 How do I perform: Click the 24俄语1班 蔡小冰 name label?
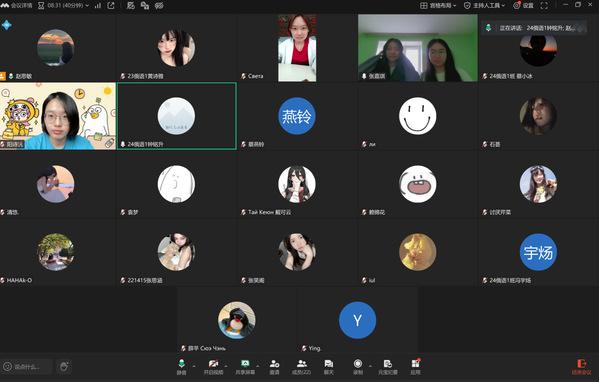(x=511, y=76)
